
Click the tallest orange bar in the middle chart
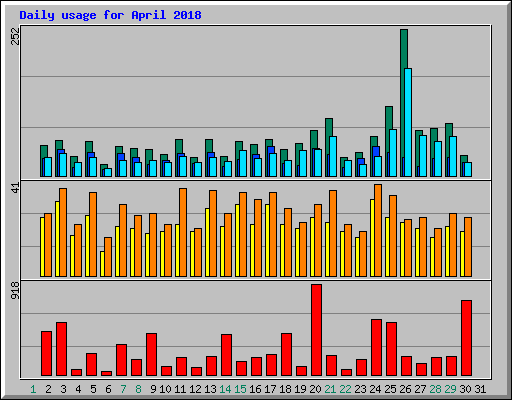378,231
